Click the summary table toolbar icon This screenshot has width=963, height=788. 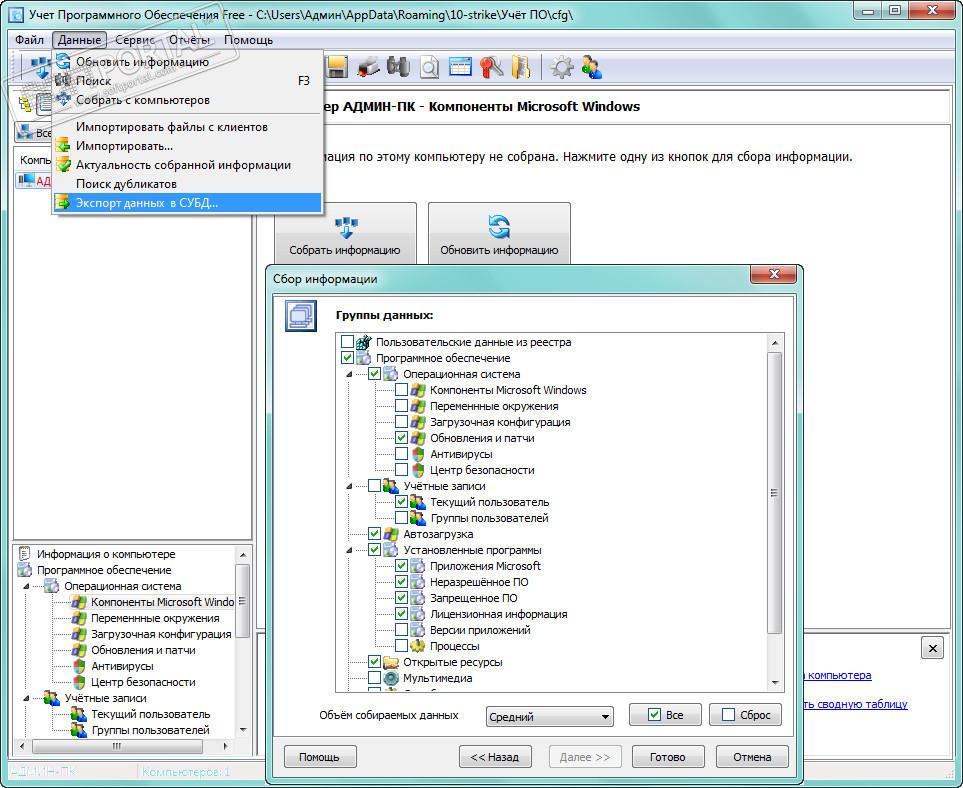460,67
